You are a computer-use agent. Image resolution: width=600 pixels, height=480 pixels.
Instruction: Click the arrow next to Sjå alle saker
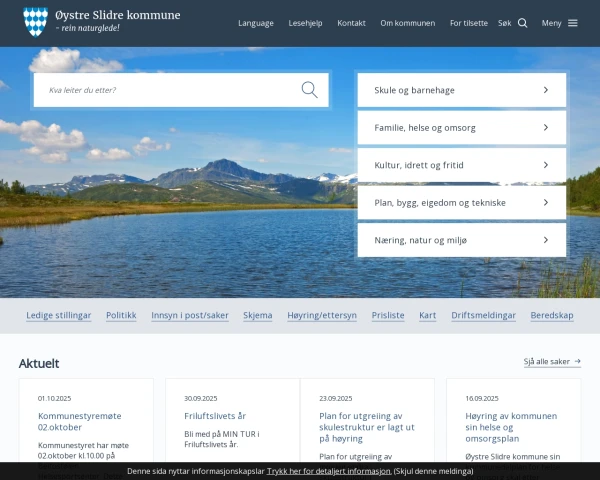[577, 362]
